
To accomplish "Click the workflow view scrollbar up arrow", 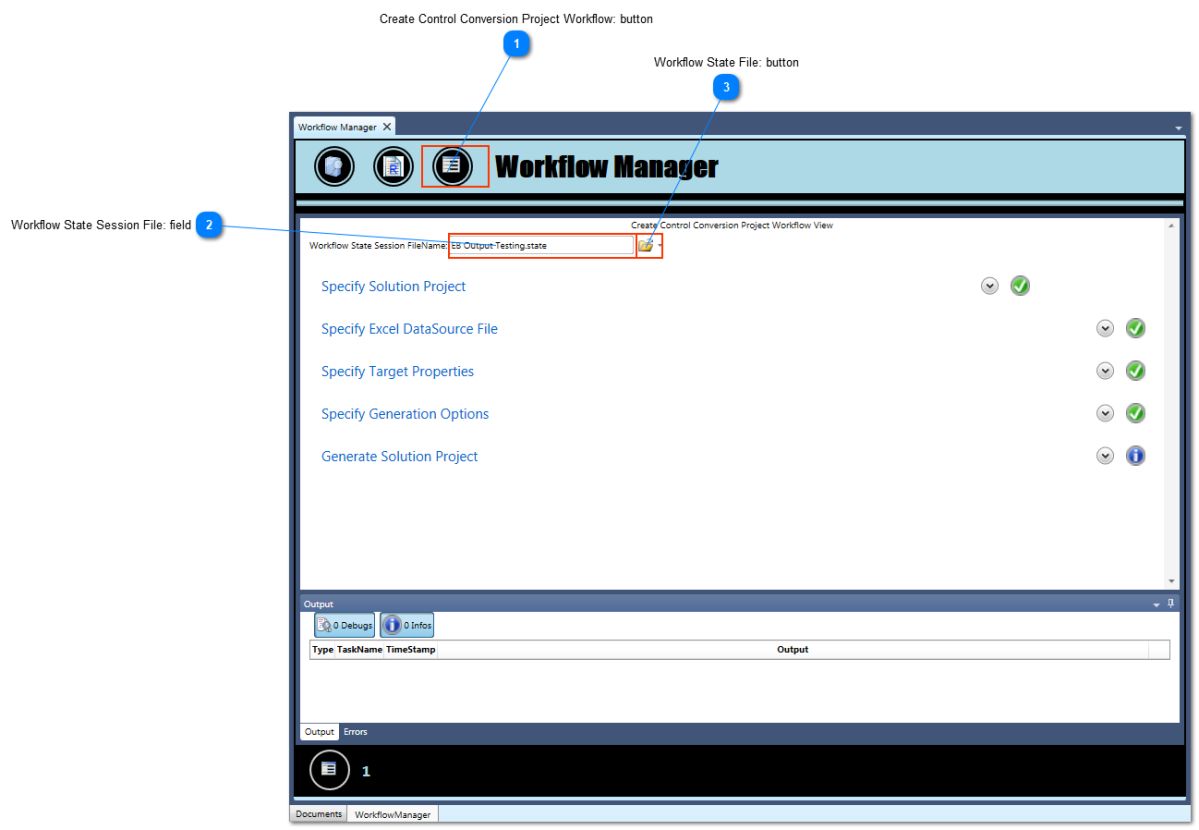I will 1171,226.
